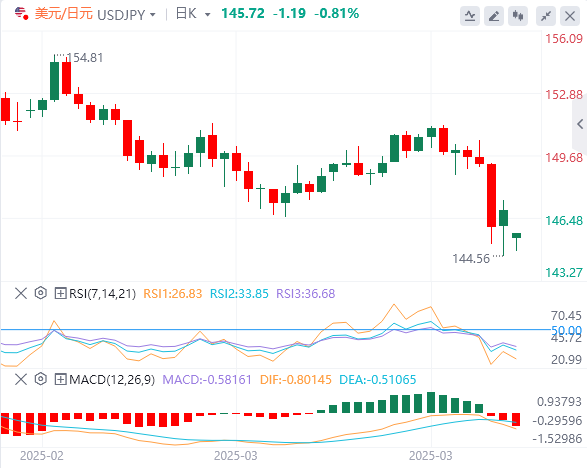Click the DIF:-0.80145 value
This screenshot has height=468, width=587.
point(296,380)
